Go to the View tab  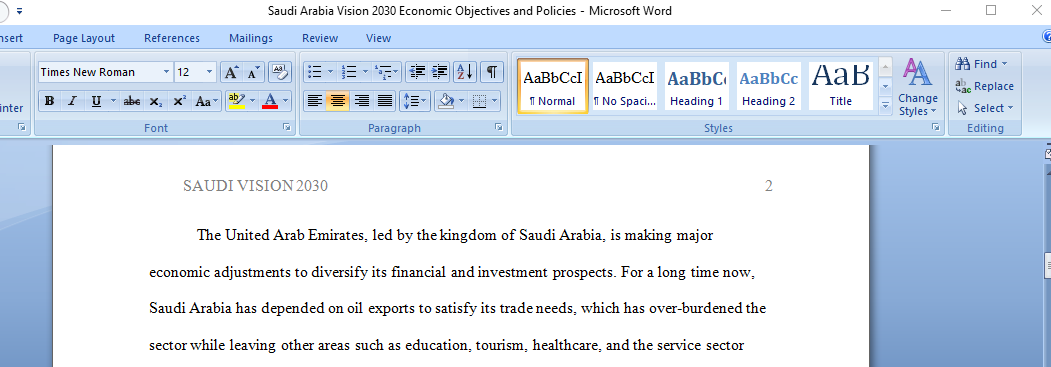[x=378, y=38]
